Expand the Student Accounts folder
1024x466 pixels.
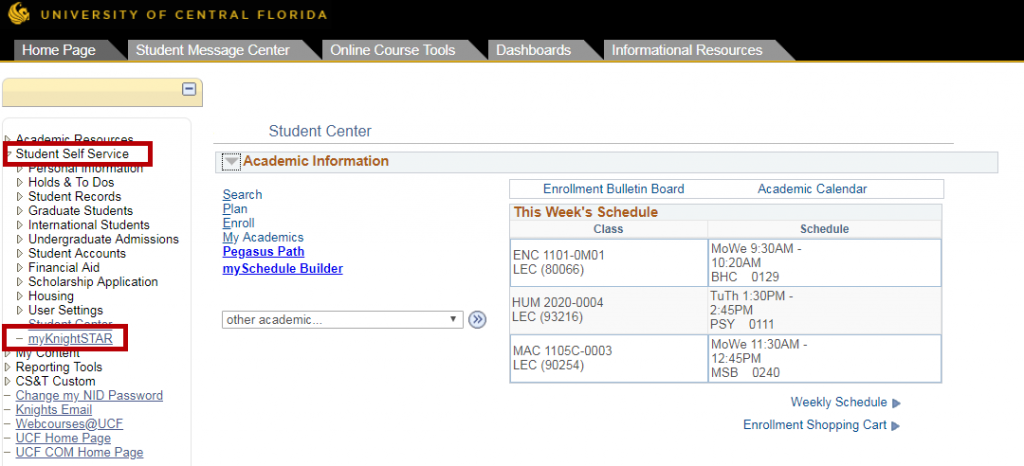pos(20,253)
